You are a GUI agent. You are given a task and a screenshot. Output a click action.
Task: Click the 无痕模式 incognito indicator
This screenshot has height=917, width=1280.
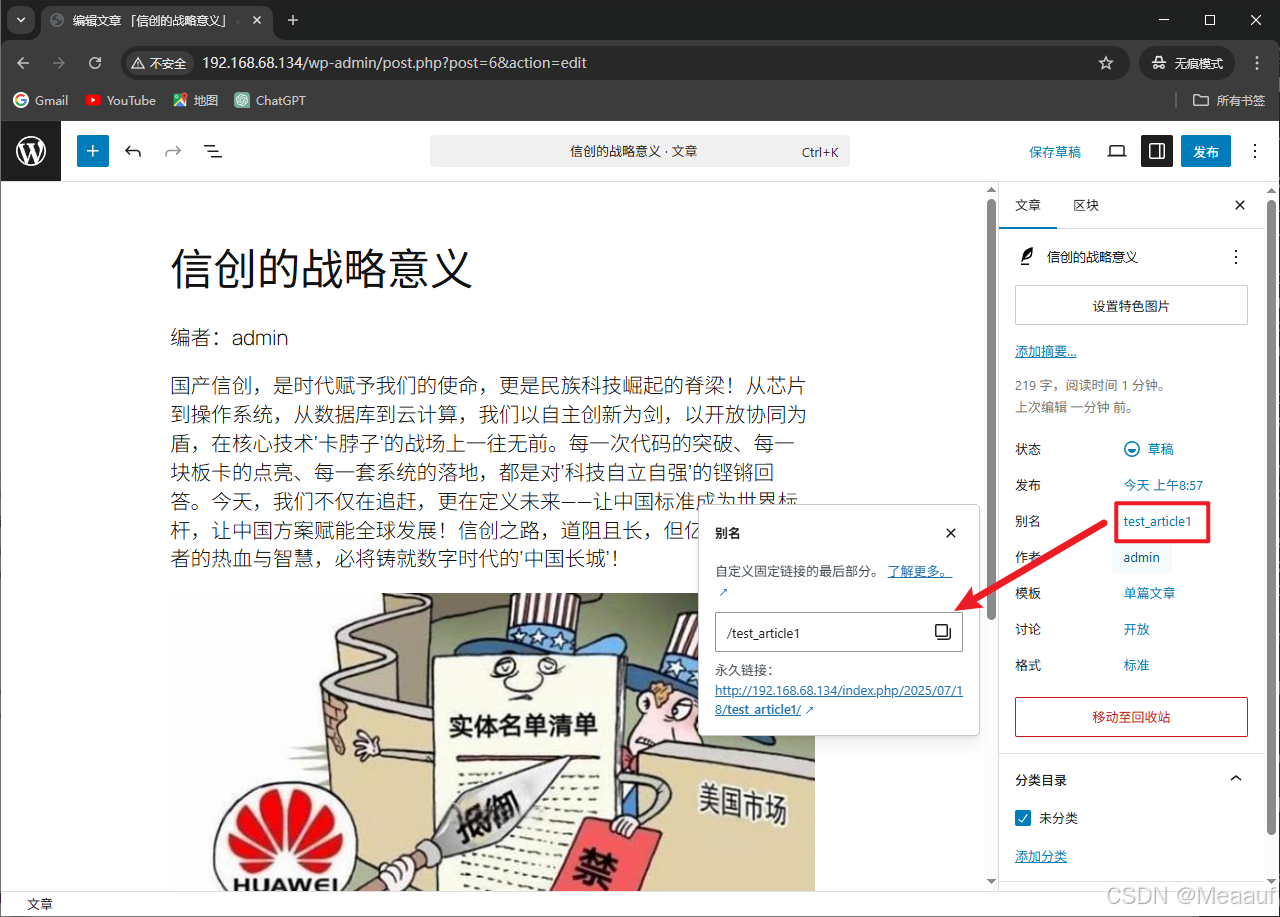1187,63
